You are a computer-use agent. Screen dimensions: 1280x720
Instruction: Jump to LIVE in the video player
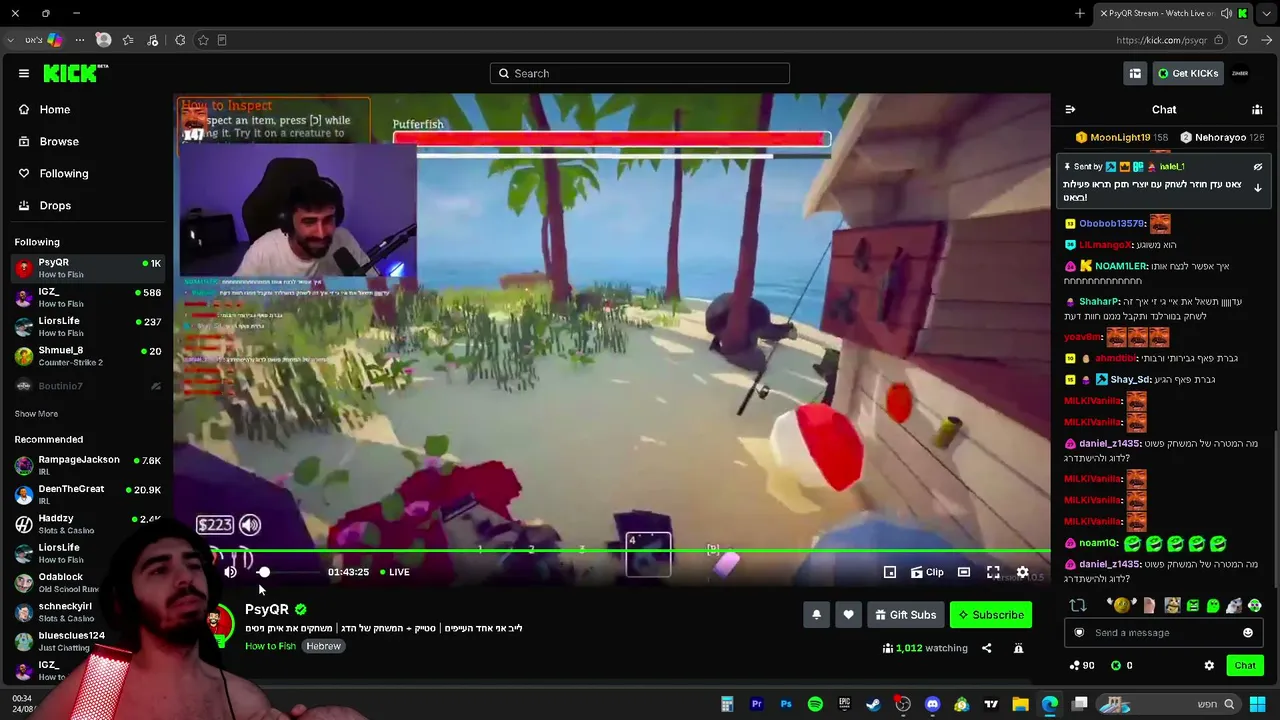click(x=394, y=572)
